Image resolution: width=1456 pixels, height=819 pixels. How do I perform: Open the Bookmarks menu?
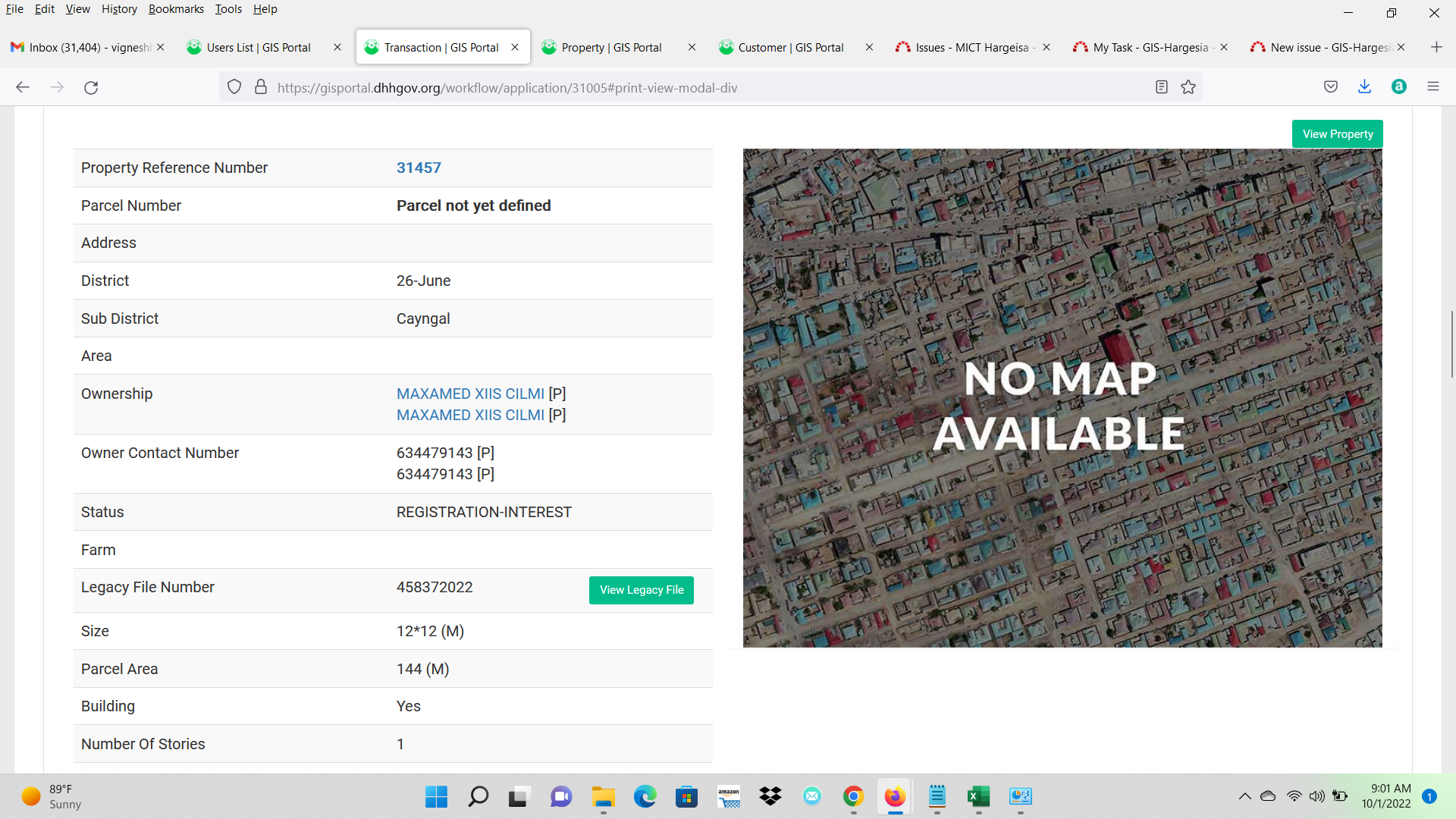176,9
